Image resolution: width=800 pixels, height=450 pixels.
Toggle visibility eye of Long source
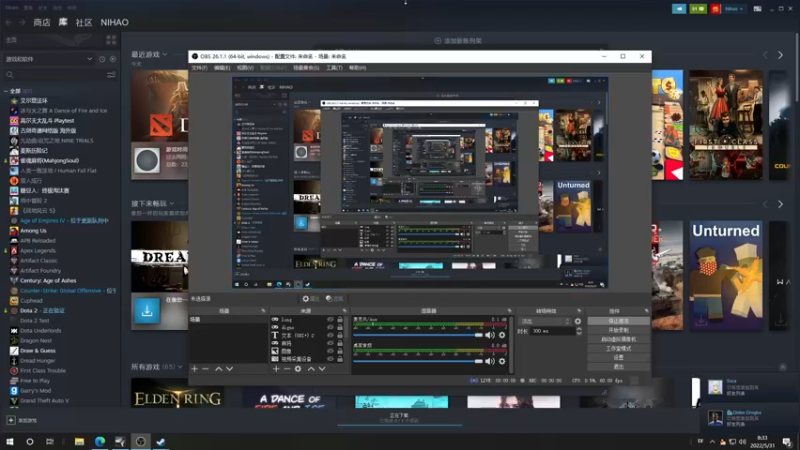click(330, 320)
